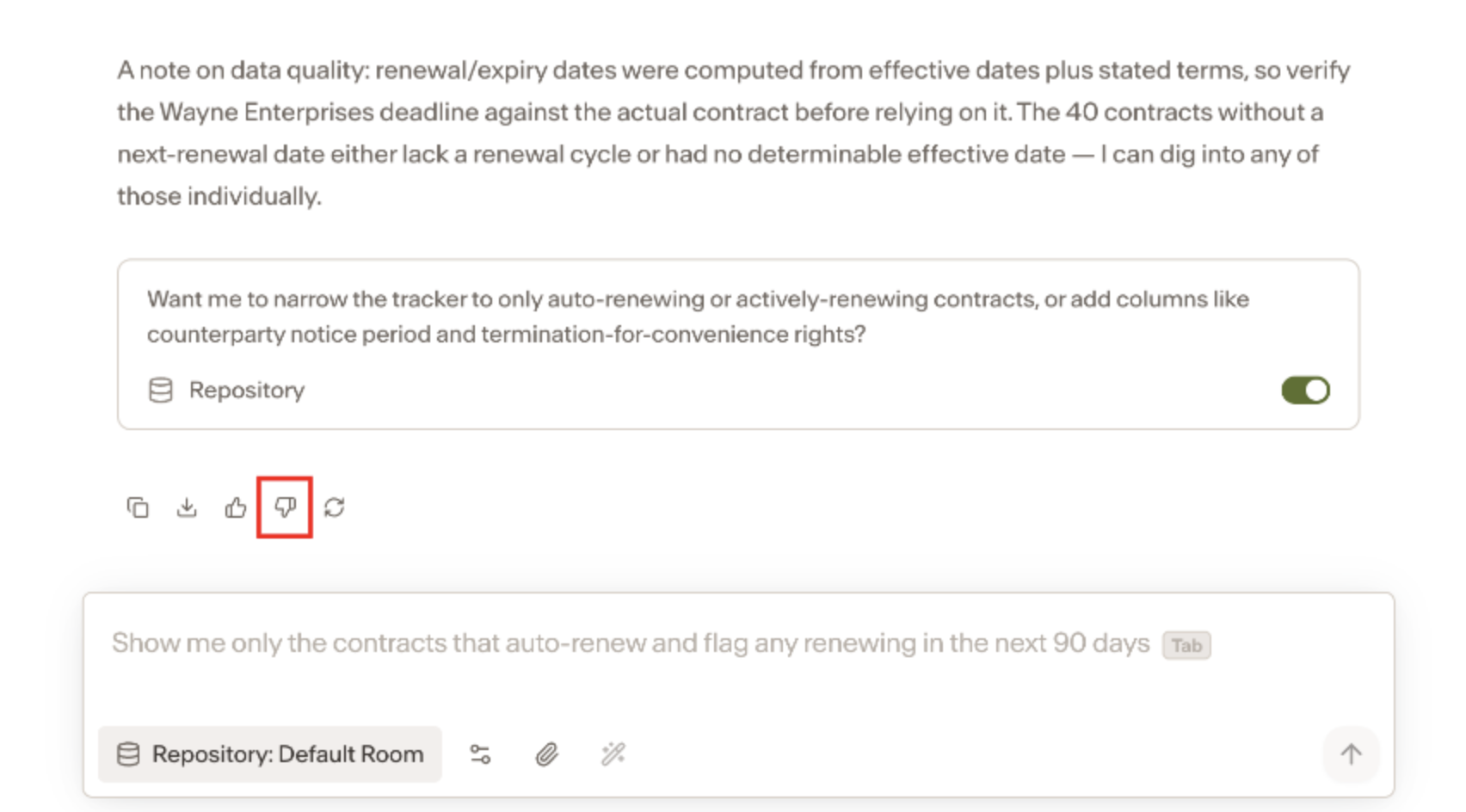Turn off the Repository toggle switch

coord(1305,391)
